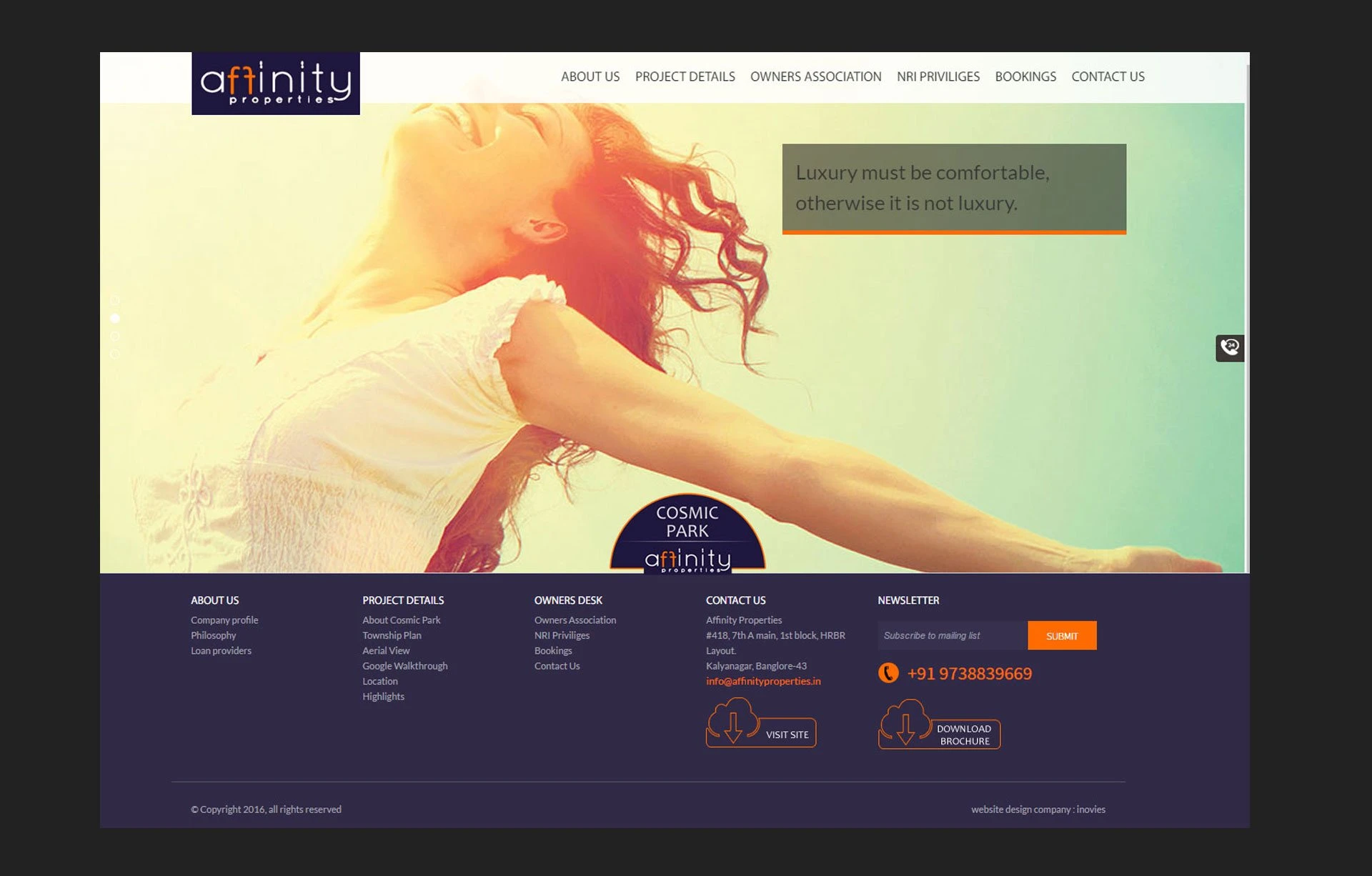Click the orange accent color bar below quote

(x=953, y=232)
